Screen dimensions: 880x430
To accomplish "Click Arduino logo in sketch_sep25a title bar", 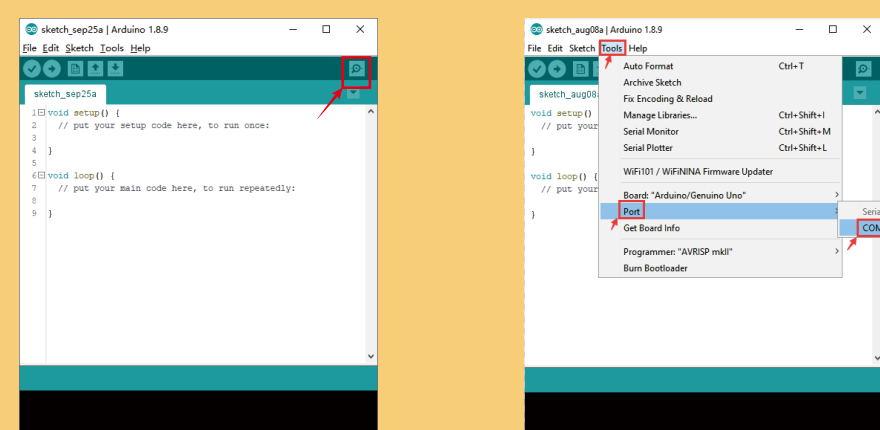I will pos(31,29).
